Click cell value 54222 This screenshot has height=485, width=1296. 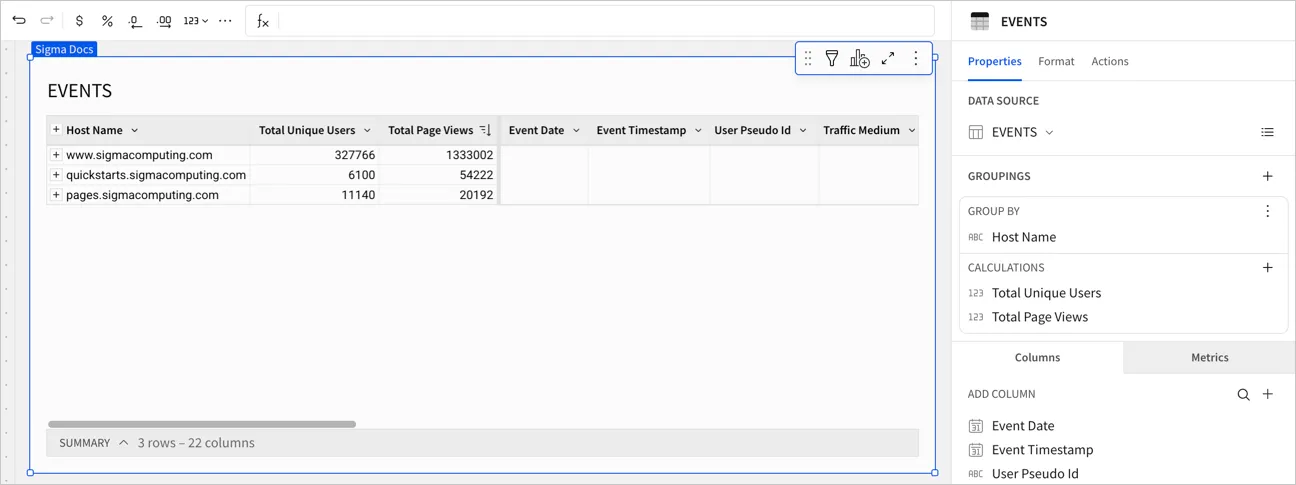pos(476,175)
